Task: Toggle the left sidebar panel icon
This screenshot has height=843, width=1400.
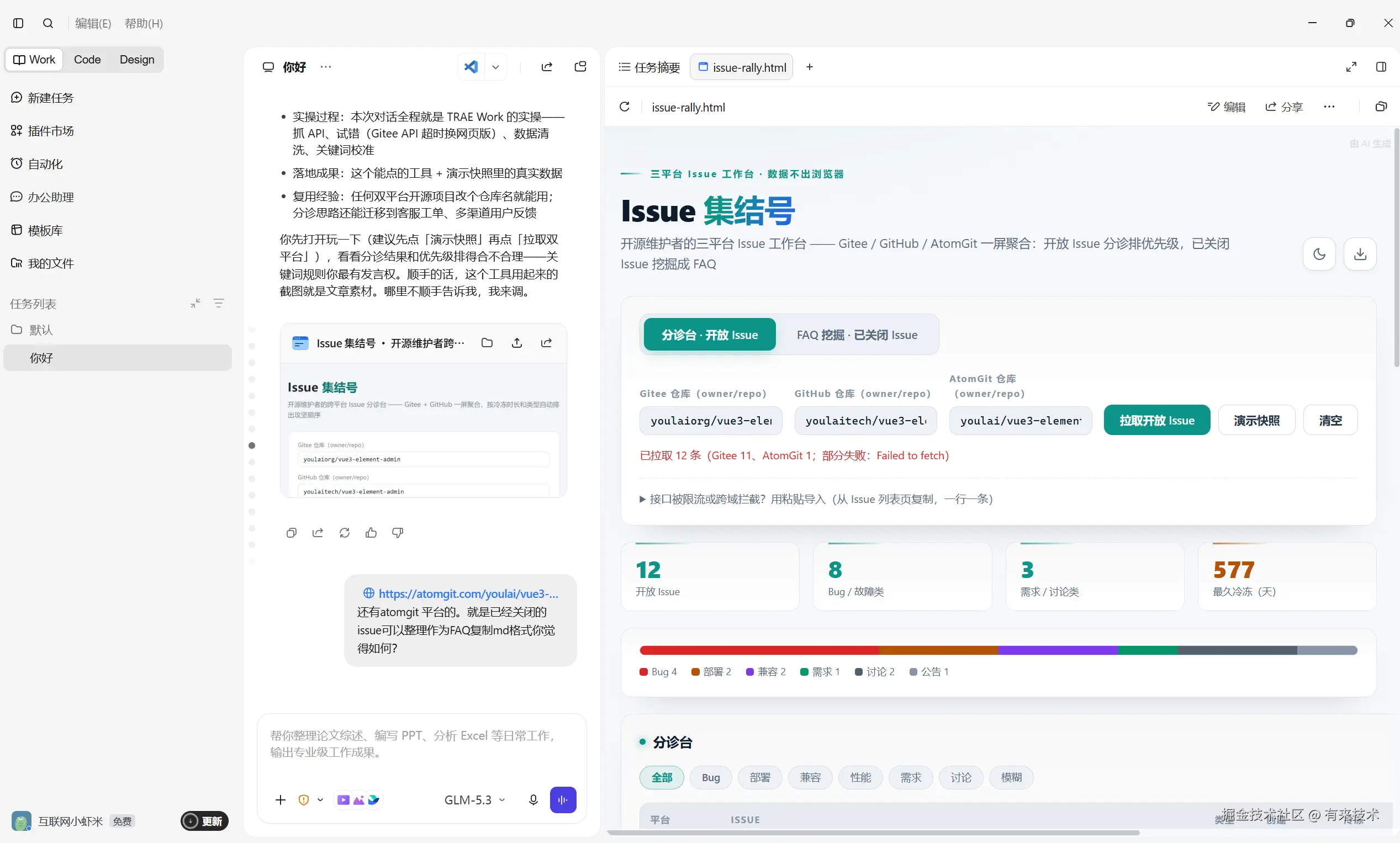Action: pyautogui.click(x=18, y=23)
